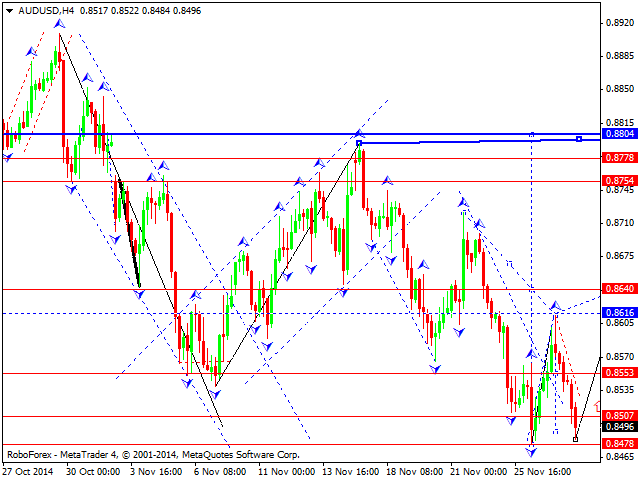This screenshot has height=480, width=640.
Task: Select the red 0.8754 price label
Action: tap(620, 181)
